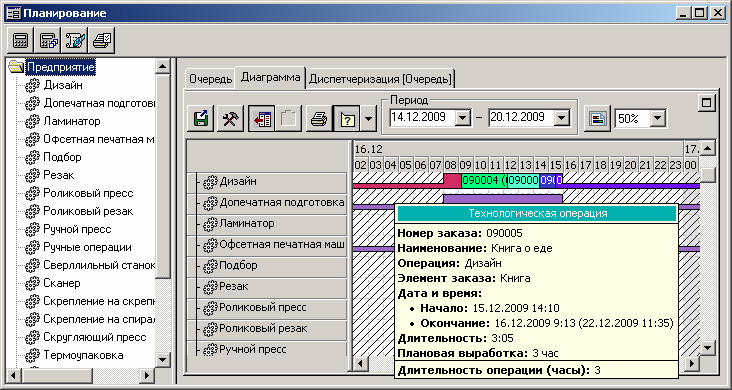The height and width of the screenshot is (390, 732).
Task: Click the gear icon next to Сканер
Action: point(32,284)
